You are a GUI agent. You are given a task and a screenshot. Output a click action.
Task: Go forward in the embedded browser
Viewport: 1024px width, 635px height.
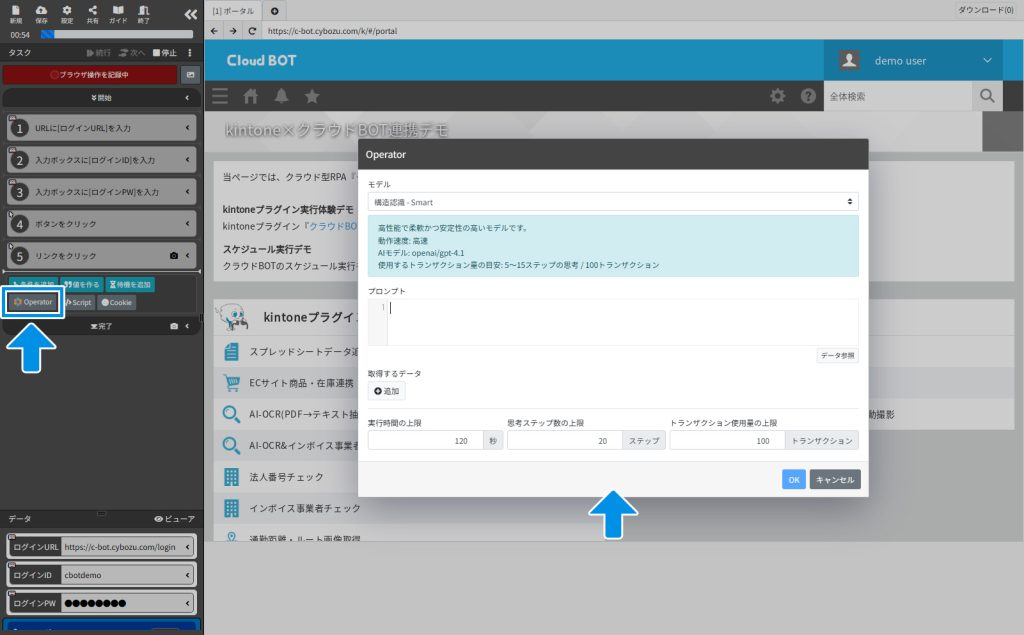click(x=233, y=31)
